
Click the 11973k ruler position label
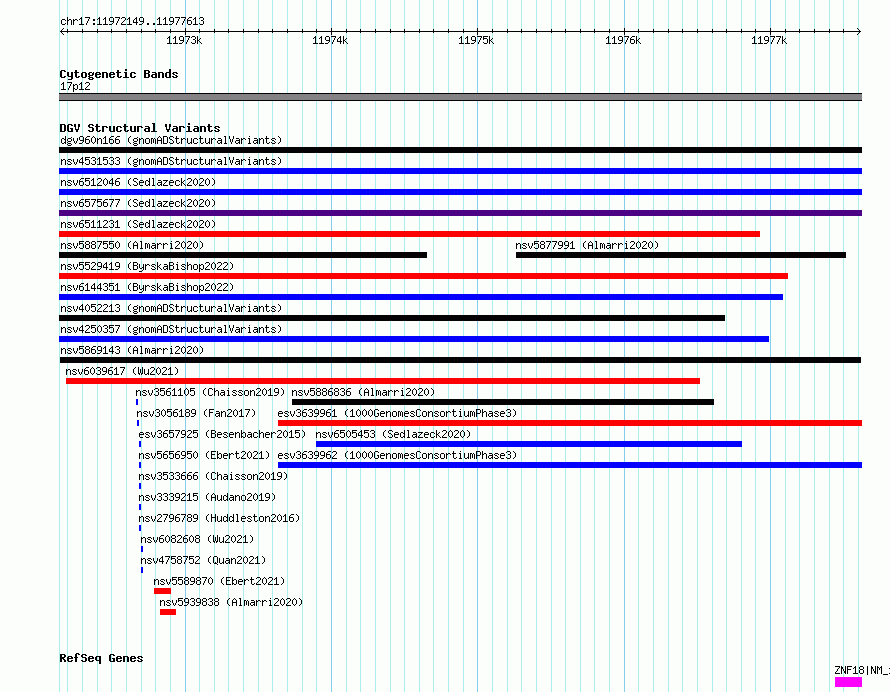184,40
